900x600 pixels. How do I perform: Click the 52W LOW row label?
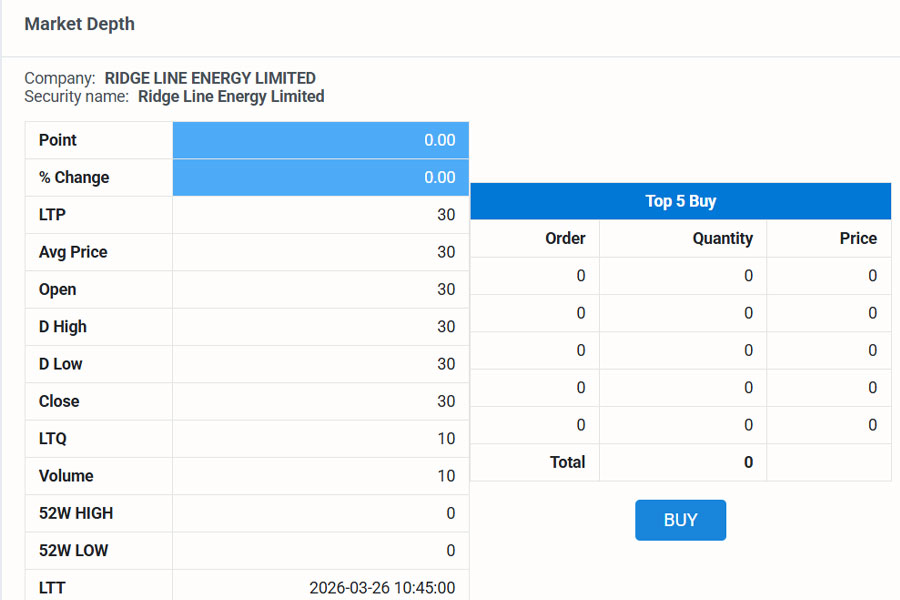click(74, 550)
